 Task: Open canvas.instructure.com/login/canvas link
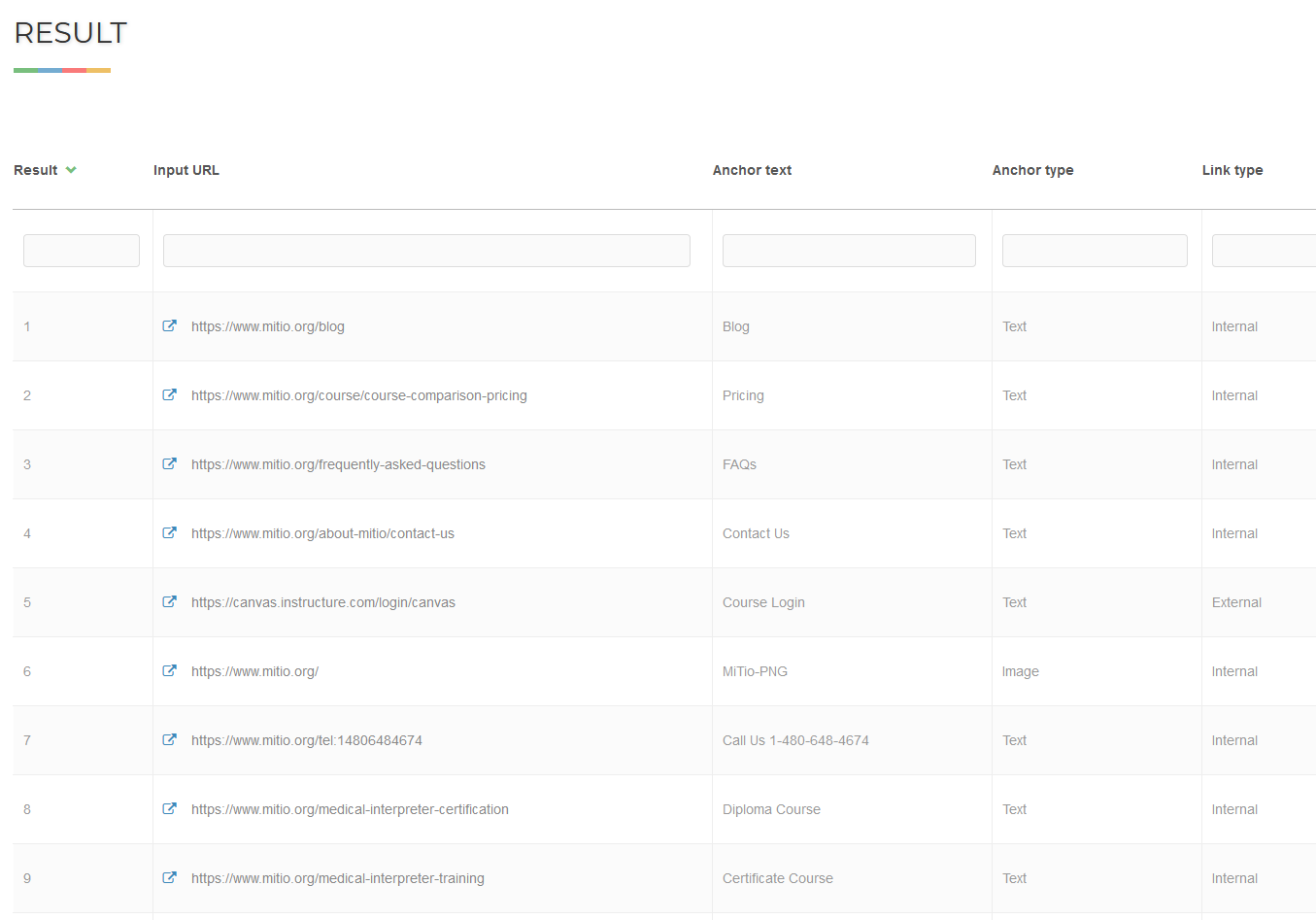(323, 602)
